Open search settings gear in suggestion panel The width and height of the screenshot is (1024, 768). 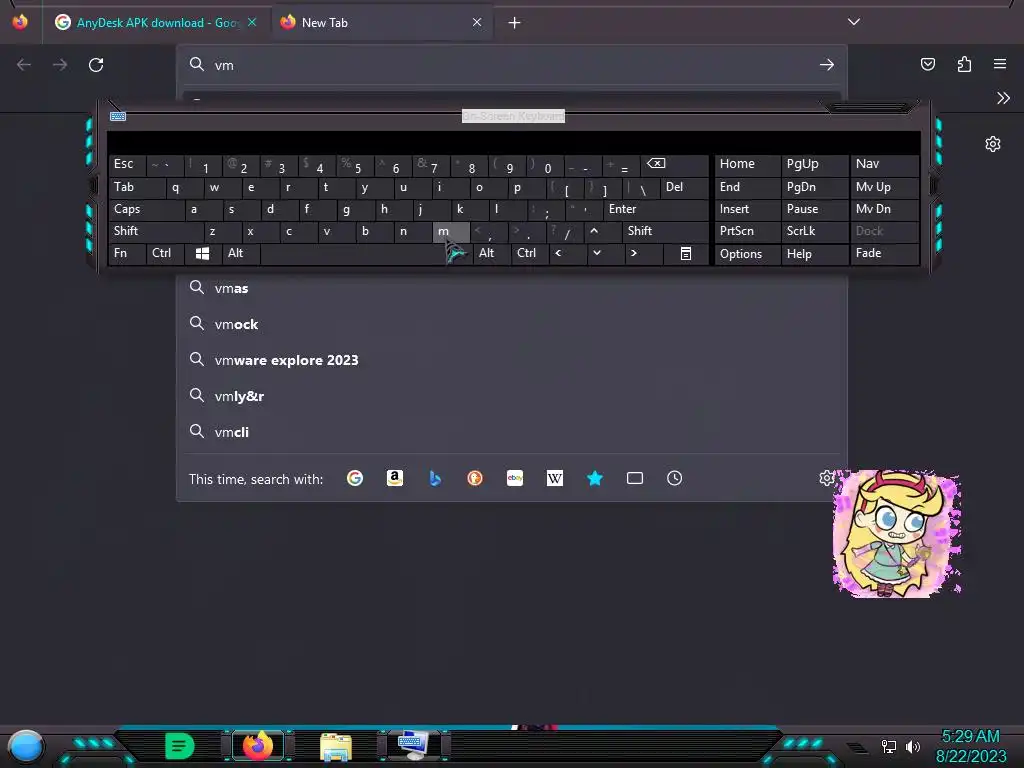click(826, 479)
